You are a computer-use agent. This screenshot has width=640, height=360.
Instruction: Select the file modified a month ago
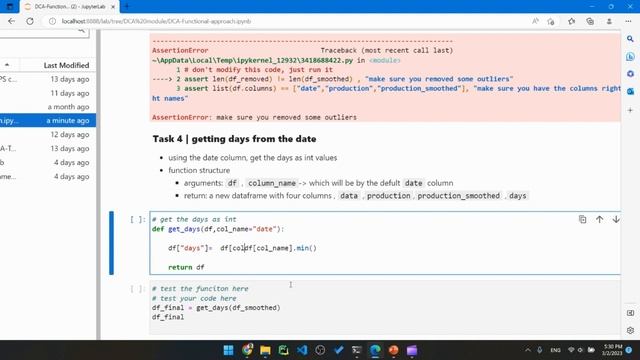[48, 107]
